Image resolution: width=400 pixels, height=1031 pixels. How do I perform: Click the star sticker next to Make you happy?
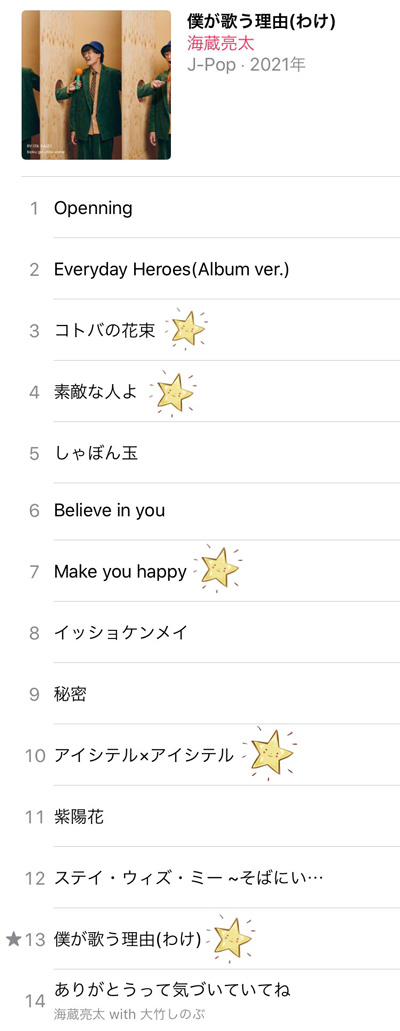[x=218, y=568]
